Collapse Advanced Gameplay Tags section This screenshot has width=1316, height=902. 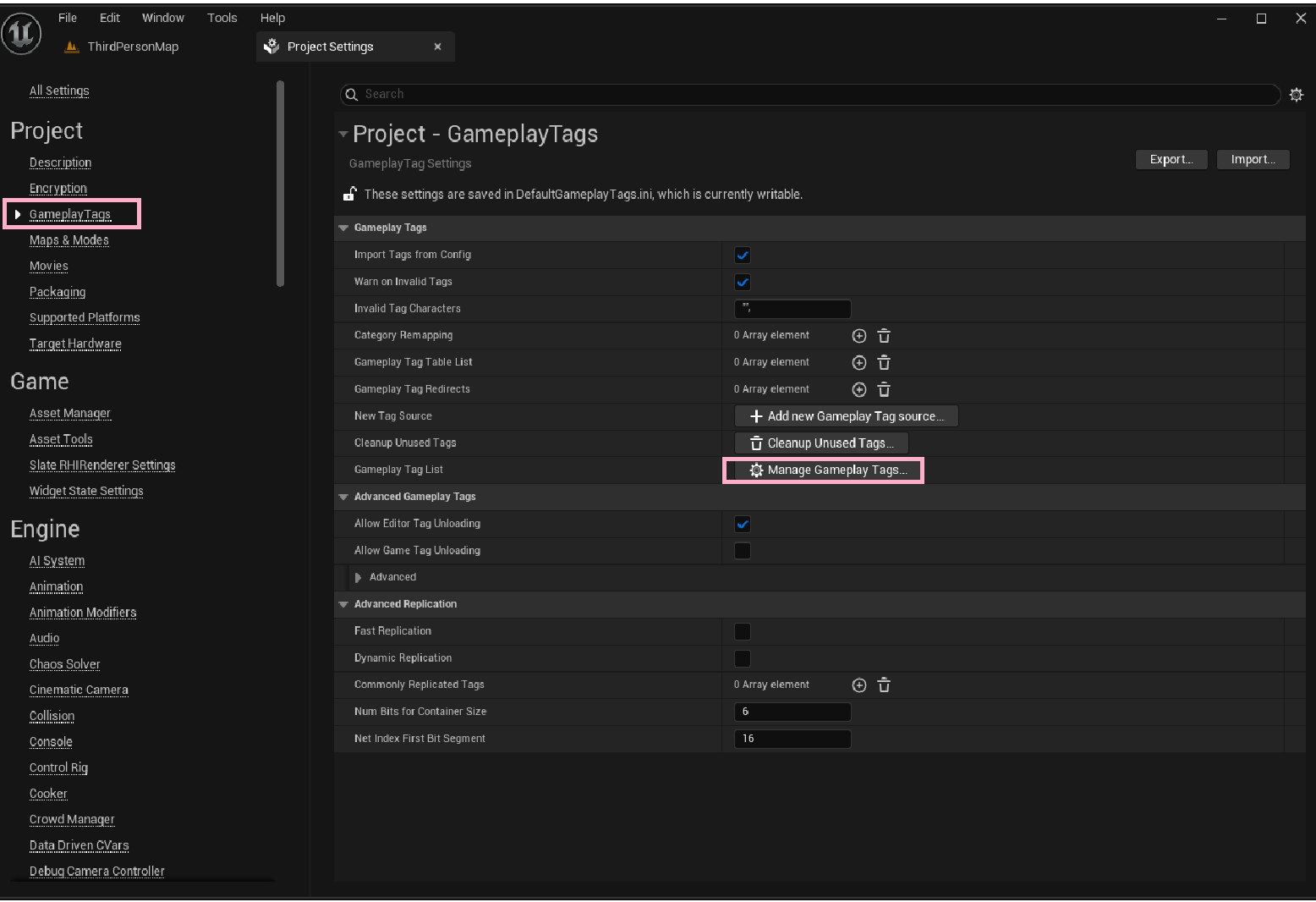(343, 497)
